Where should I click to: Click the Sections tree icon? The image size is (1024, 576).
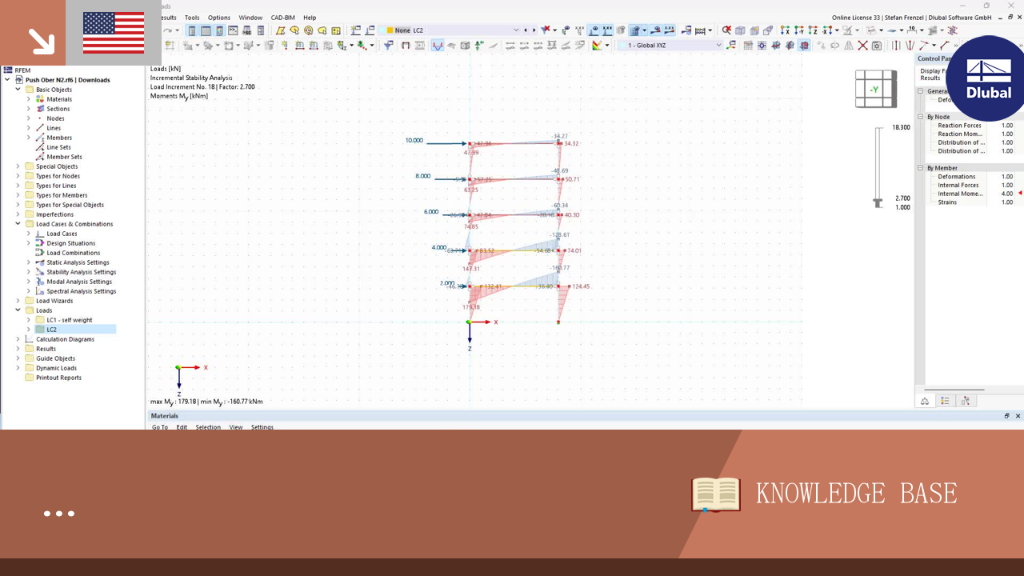[x=40, y=109]
